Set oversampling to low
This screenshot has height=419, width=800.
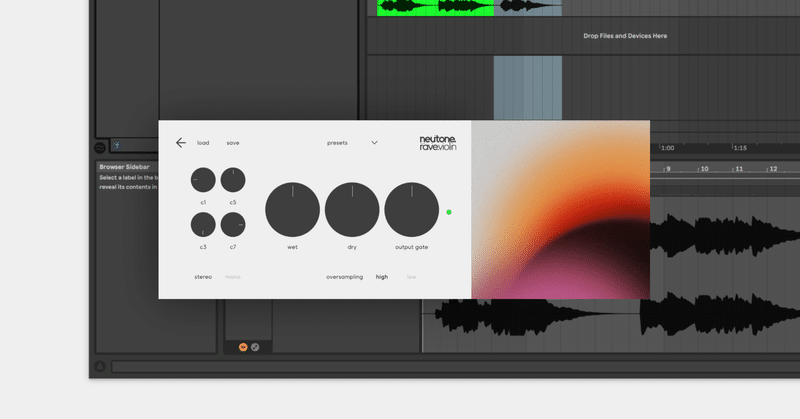coord(412,277)
